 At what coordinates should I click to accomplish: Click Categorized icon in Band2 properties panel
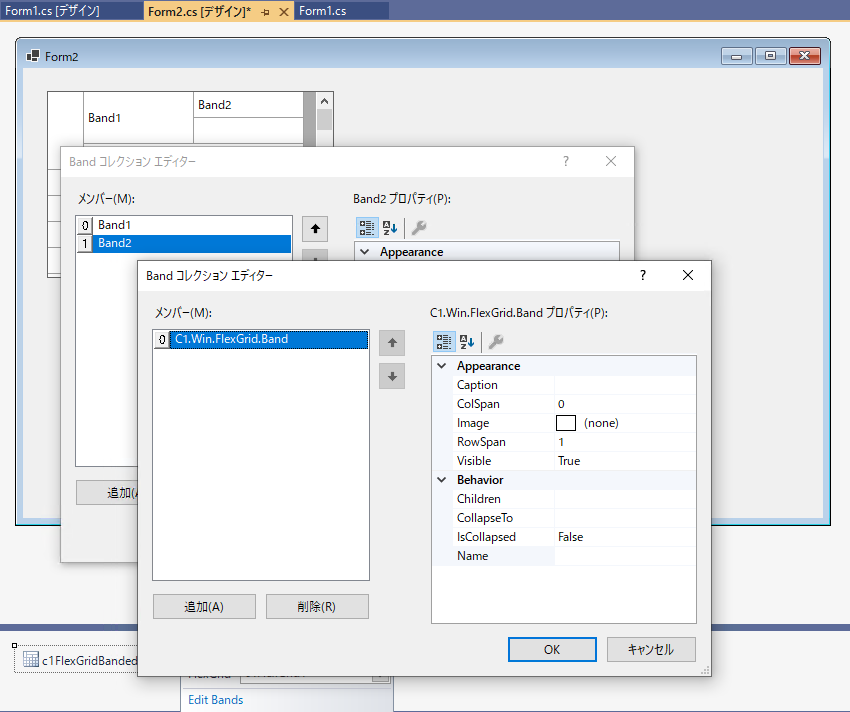pyautogui.click(x=367, y=228)
